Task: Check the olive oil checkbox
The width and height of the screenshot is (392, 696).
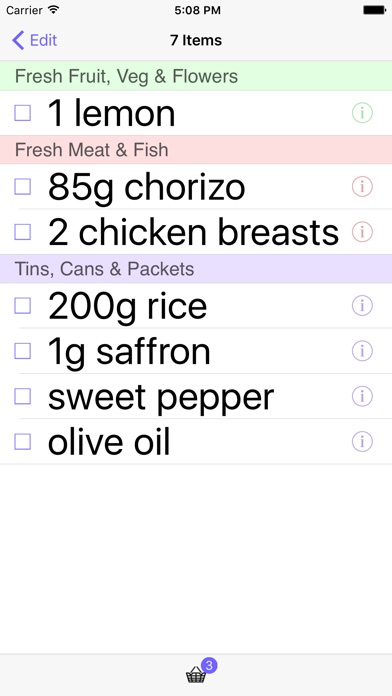Action: 23,442
